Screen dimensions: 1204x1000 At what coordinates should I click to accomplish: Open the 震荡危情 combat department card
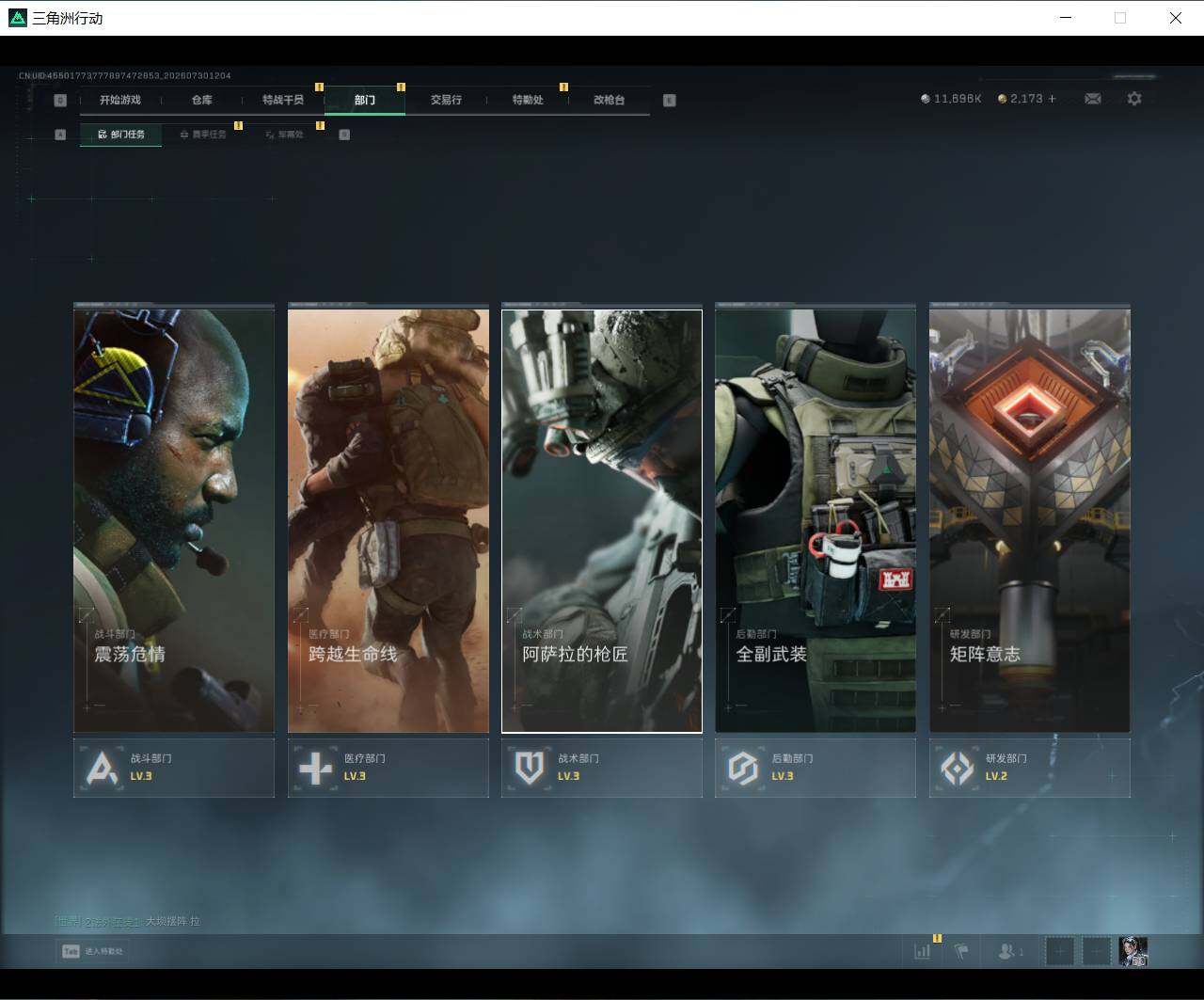[174, 520]
